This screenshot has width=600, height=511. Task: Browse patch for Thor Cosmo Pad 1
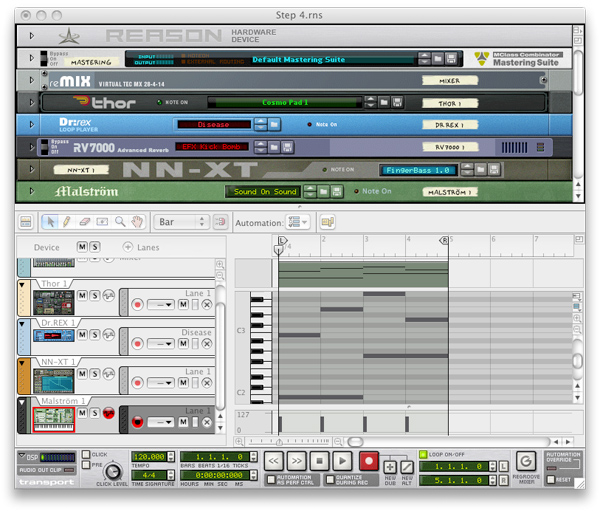[384, 102]
